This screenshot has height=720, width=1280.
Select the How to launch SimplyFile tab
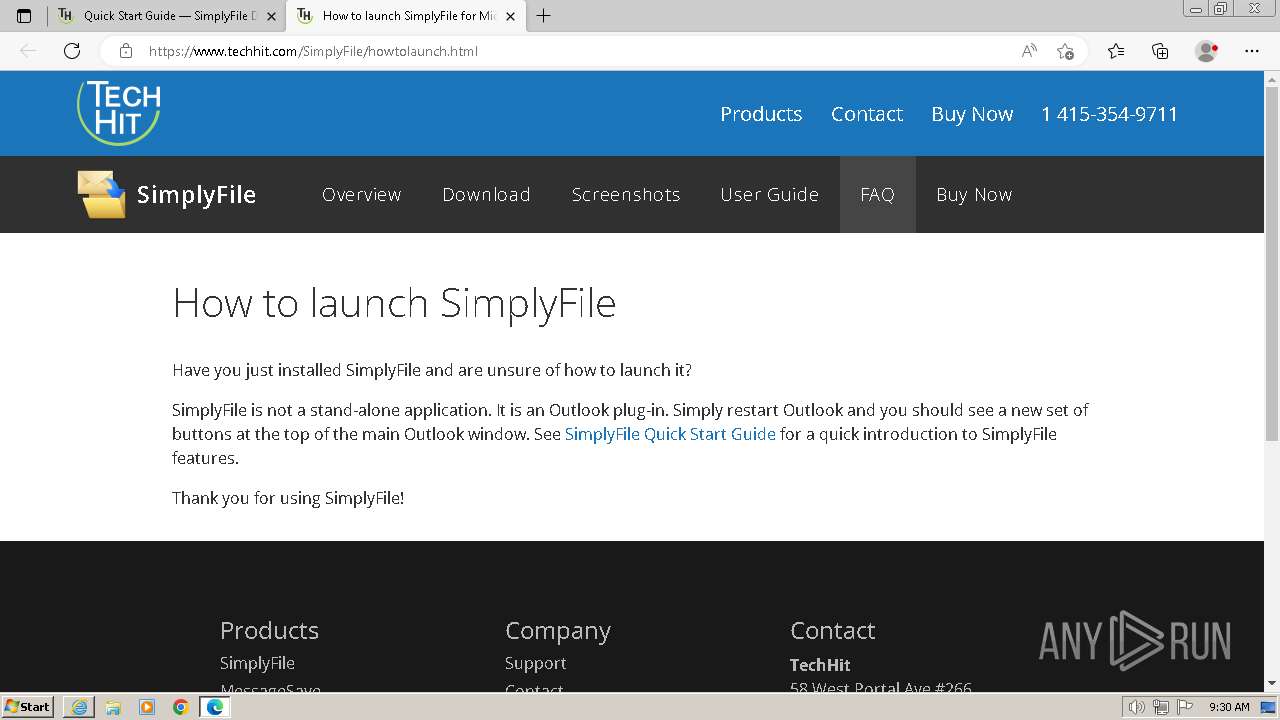click(405, 16)
